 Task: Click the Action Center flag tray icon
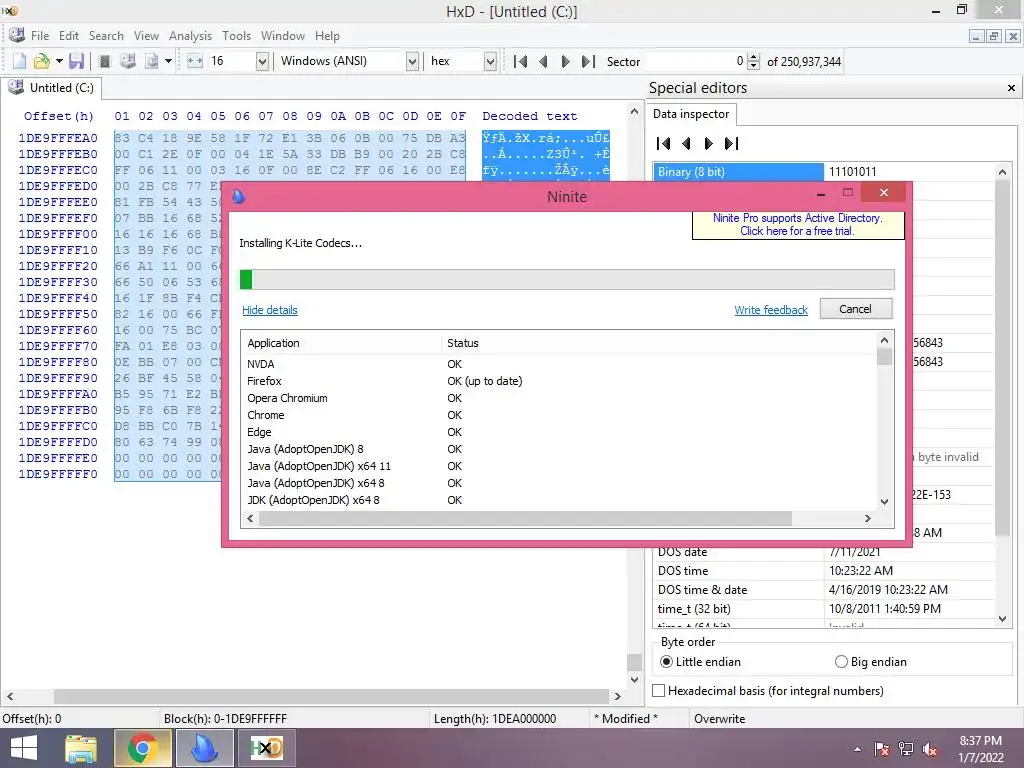tap(882, 749)
